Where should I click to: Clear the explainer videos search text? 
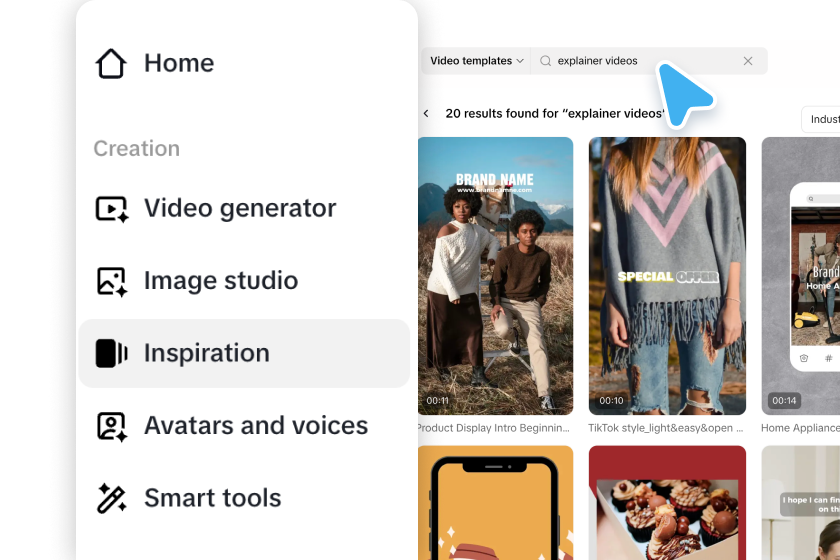748,61
